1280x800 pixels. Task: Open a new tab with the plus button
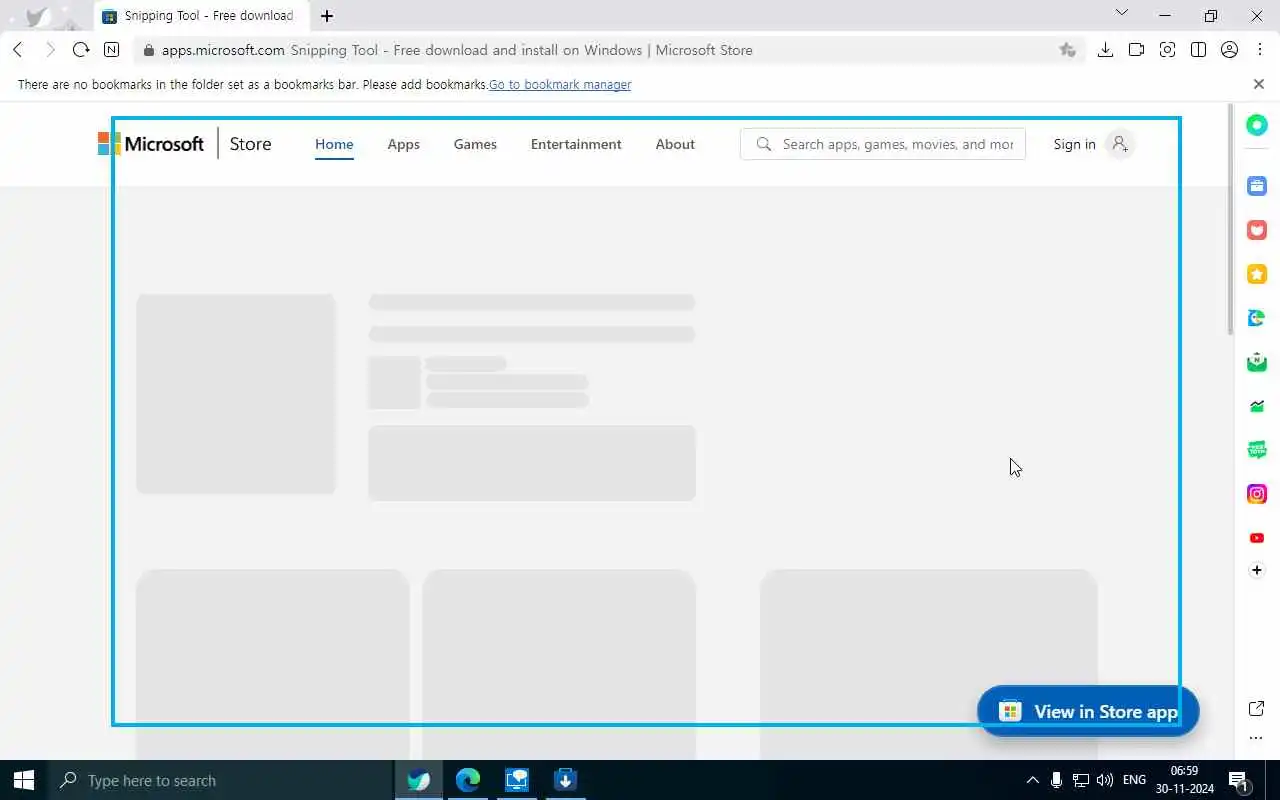pos(327,16)
